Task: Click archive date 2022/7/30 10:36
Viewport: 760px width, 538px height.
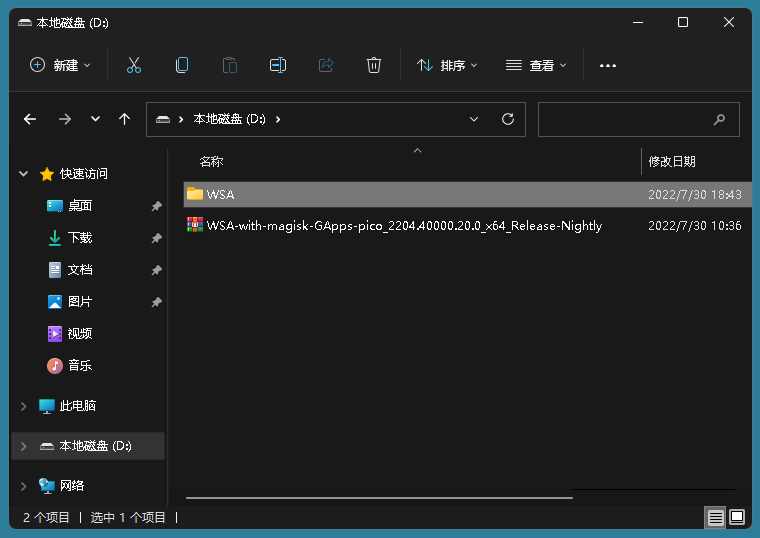Action: click(695, 226)
